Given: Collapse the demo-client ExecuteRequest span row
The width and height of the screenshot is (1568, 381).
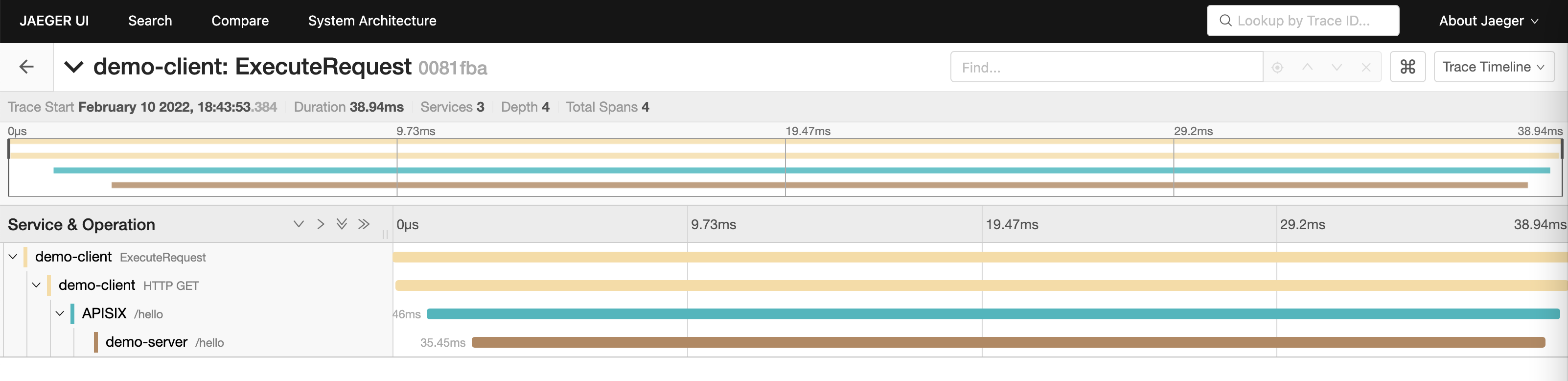Looking at the screenshot, I should coord(13,257).
